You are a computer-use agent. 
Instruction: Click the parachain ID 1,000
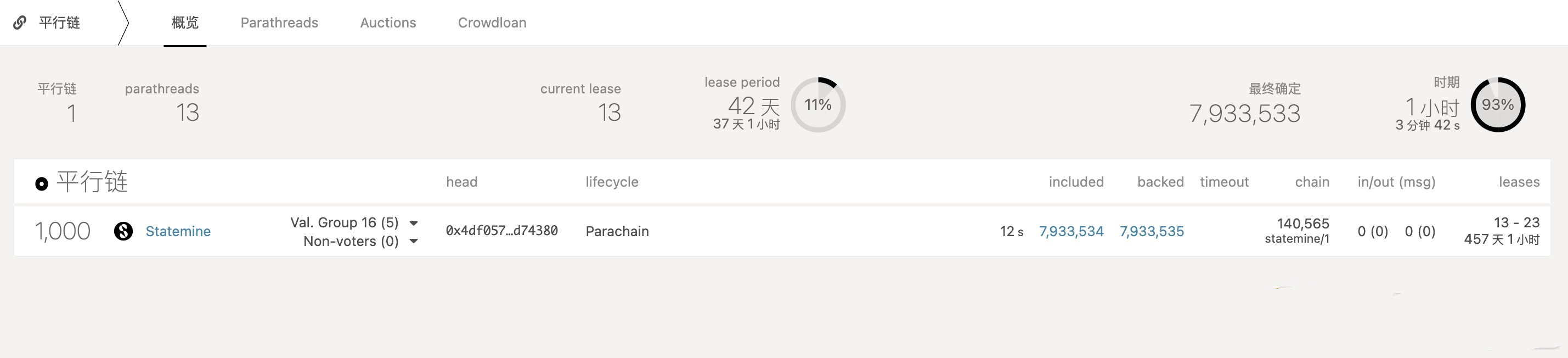[62, 231]
